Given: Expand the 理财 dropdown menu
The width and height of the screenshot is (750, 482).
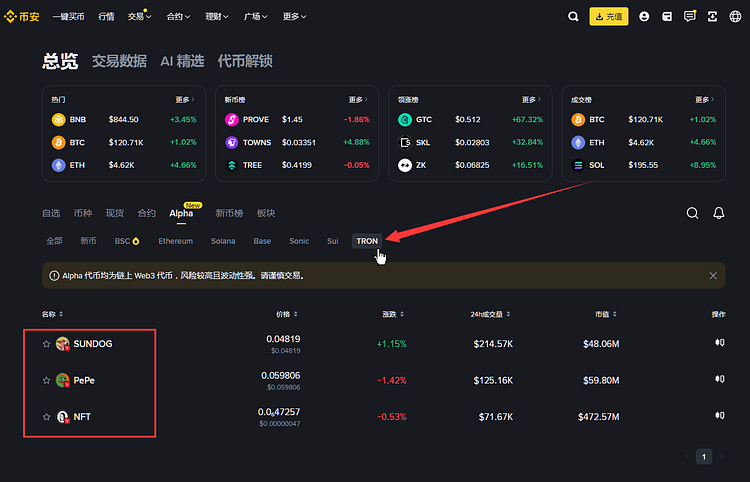Looking at the screenshot, I should 217,17.
